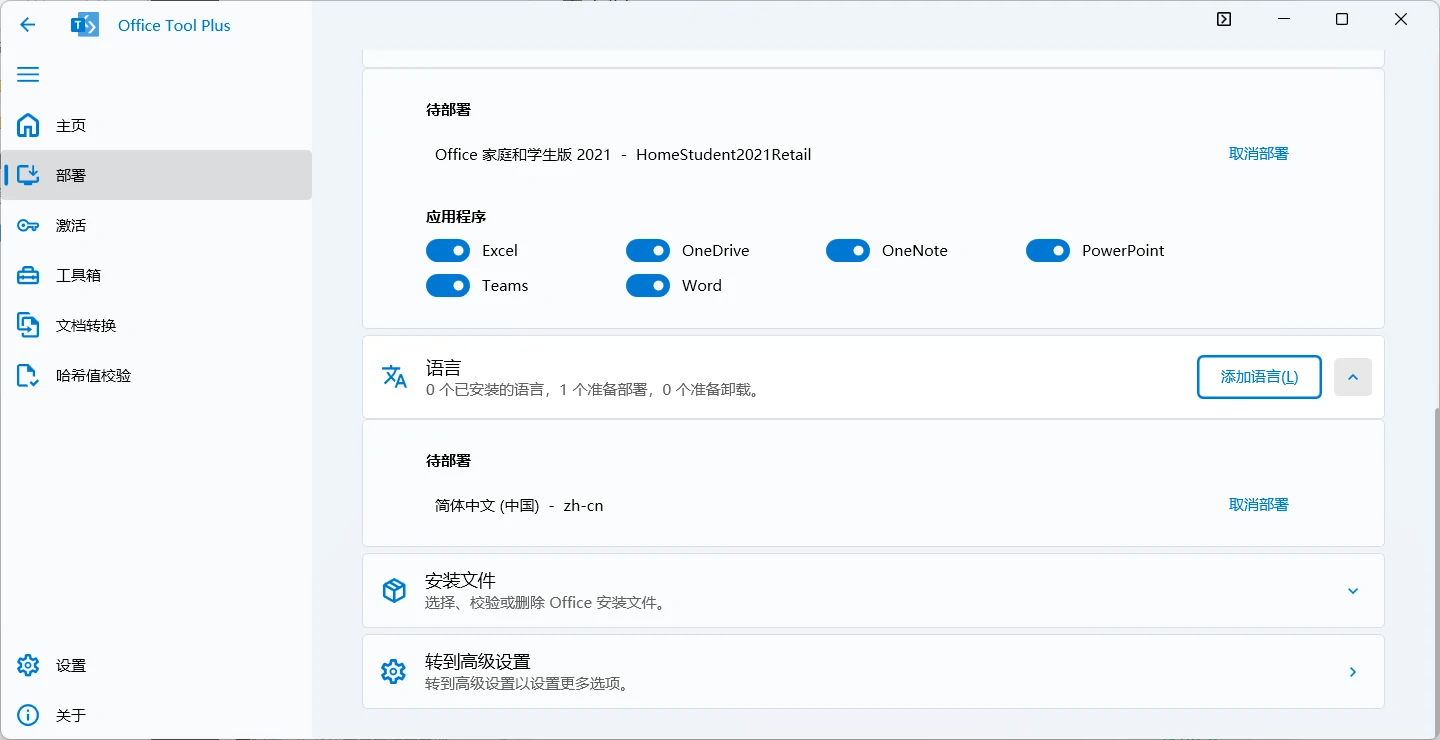
Task: Click the Home (主页) icon in sidebar
Action: point(28,125)
